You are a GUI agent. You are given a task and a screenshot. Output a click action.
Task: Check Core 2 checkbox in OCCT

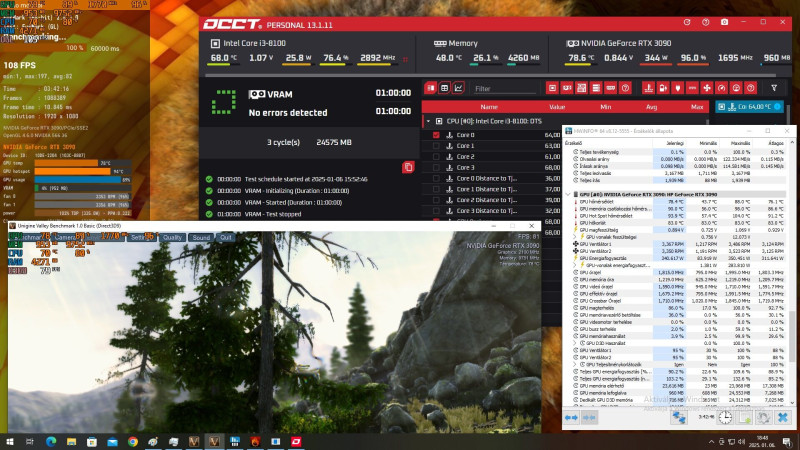436,157
